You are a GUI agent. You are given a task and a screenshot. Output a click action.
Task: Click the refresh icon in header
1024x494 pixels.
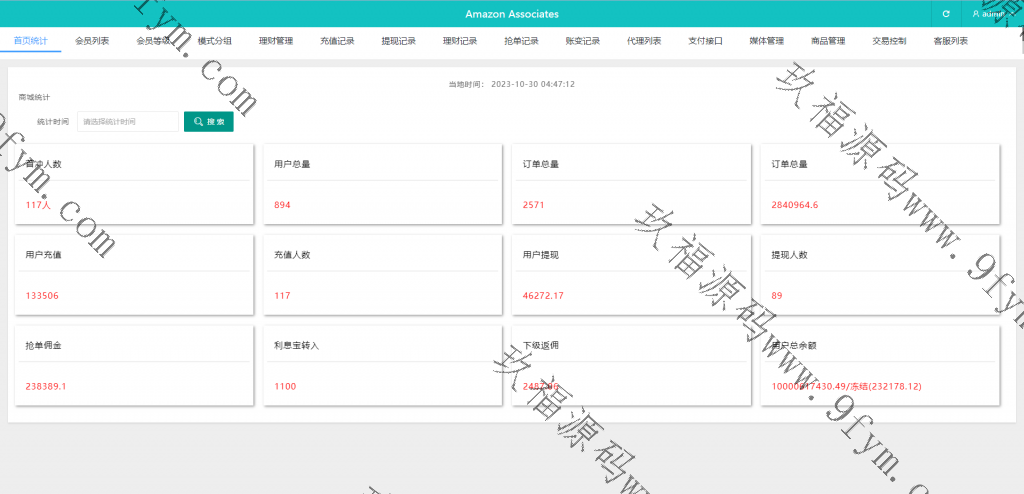[945, 14]
